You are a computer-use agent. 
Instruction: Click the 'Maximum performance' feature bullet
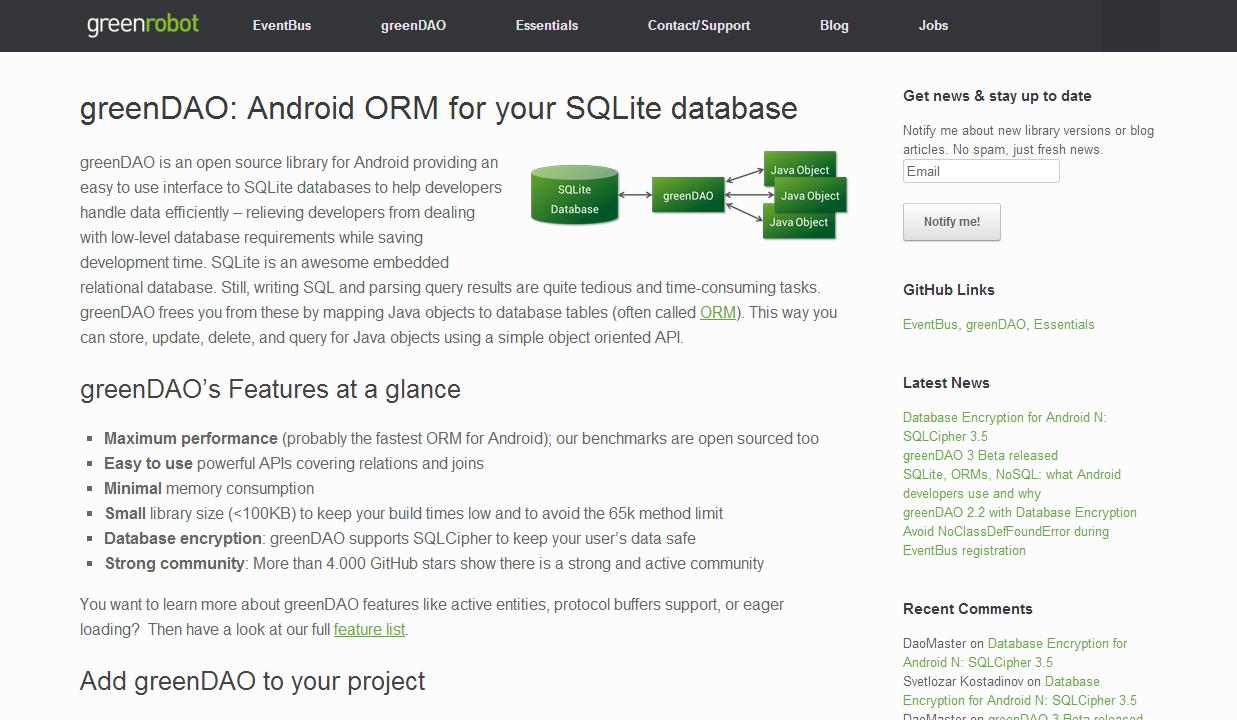(461, 438)
